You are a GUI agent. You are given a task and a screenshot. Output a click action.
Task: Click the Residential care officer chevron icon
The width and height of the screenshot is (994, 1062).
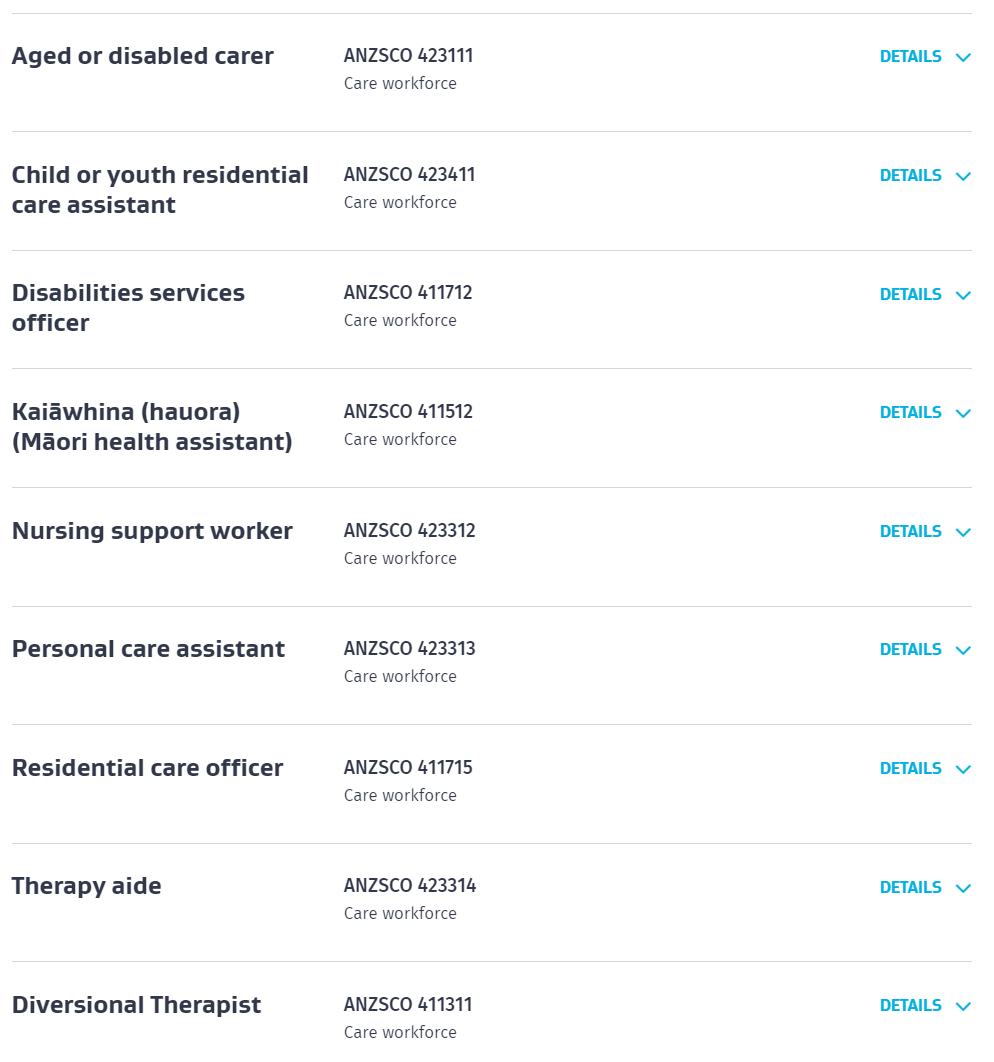pyautogui.click(x=963, y=770)
